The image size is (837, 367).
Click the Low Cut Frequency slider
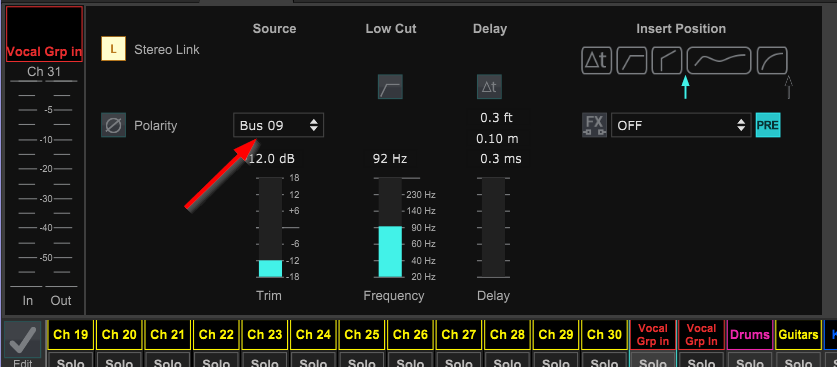[x=390, y=227]
